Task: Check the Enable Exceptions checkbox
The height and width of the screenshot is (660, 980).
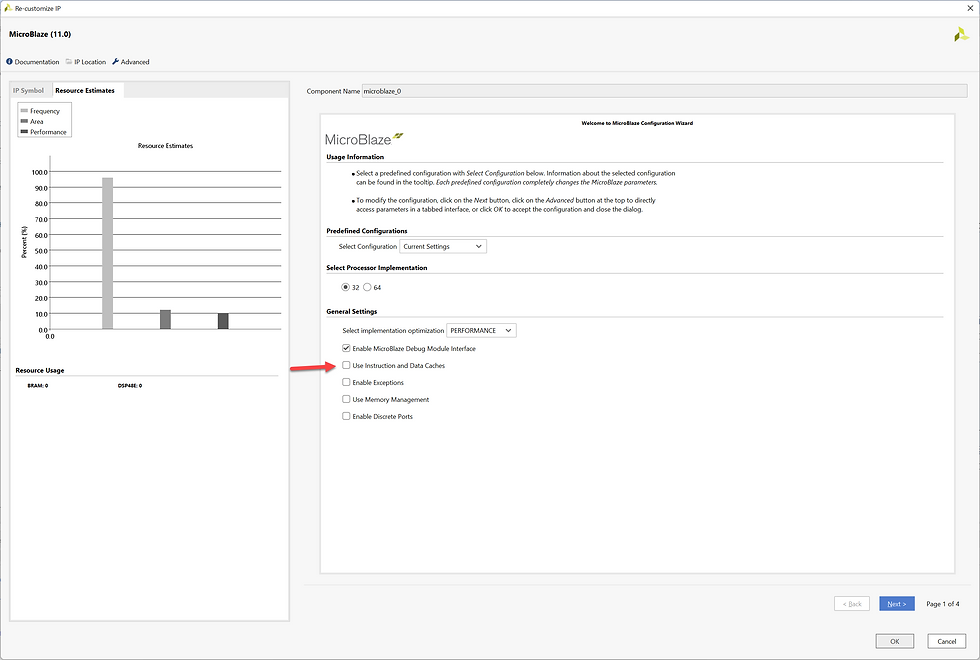Action: click(x=346, y=382)
